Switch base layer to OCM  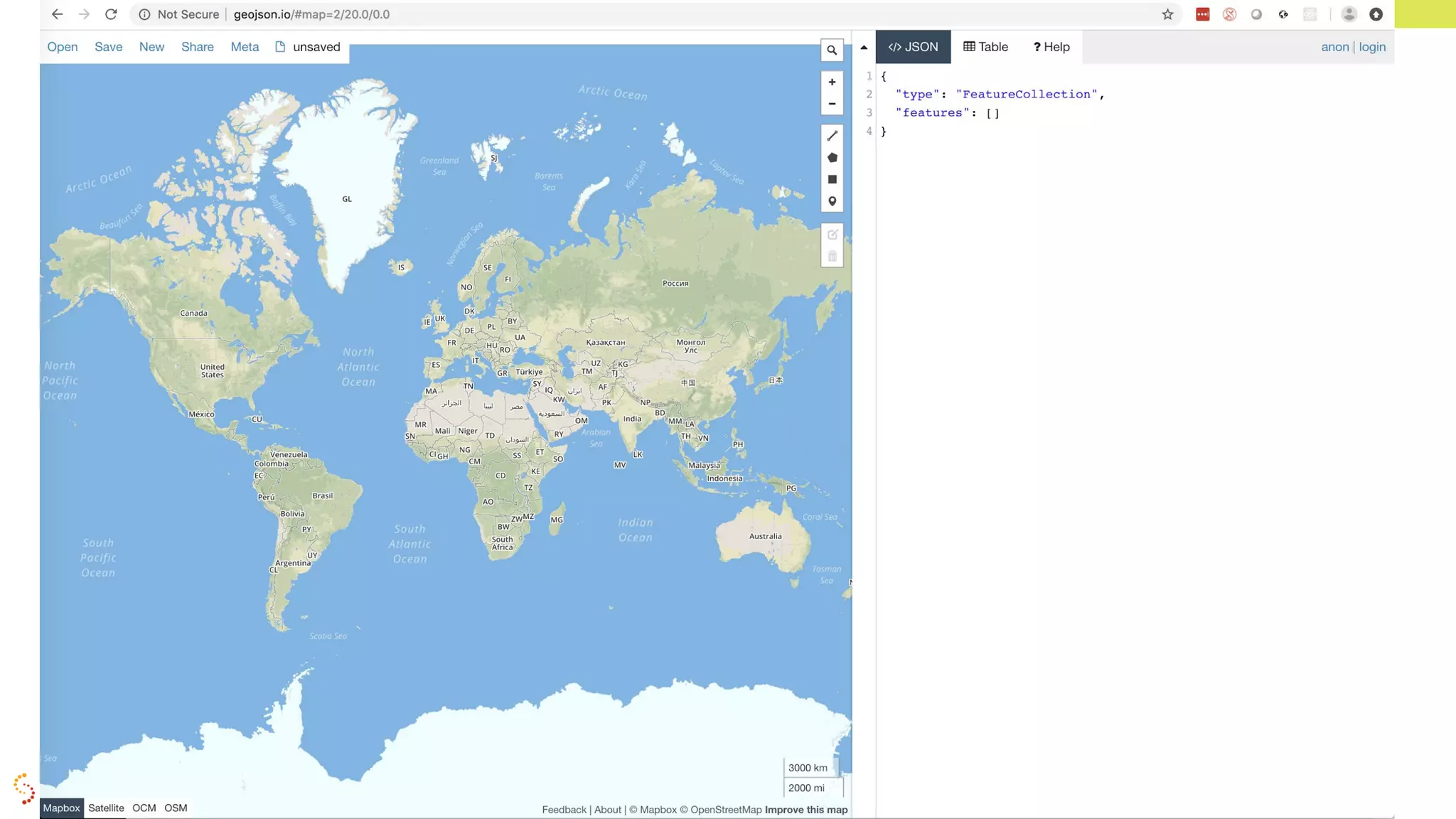point(144,808)
